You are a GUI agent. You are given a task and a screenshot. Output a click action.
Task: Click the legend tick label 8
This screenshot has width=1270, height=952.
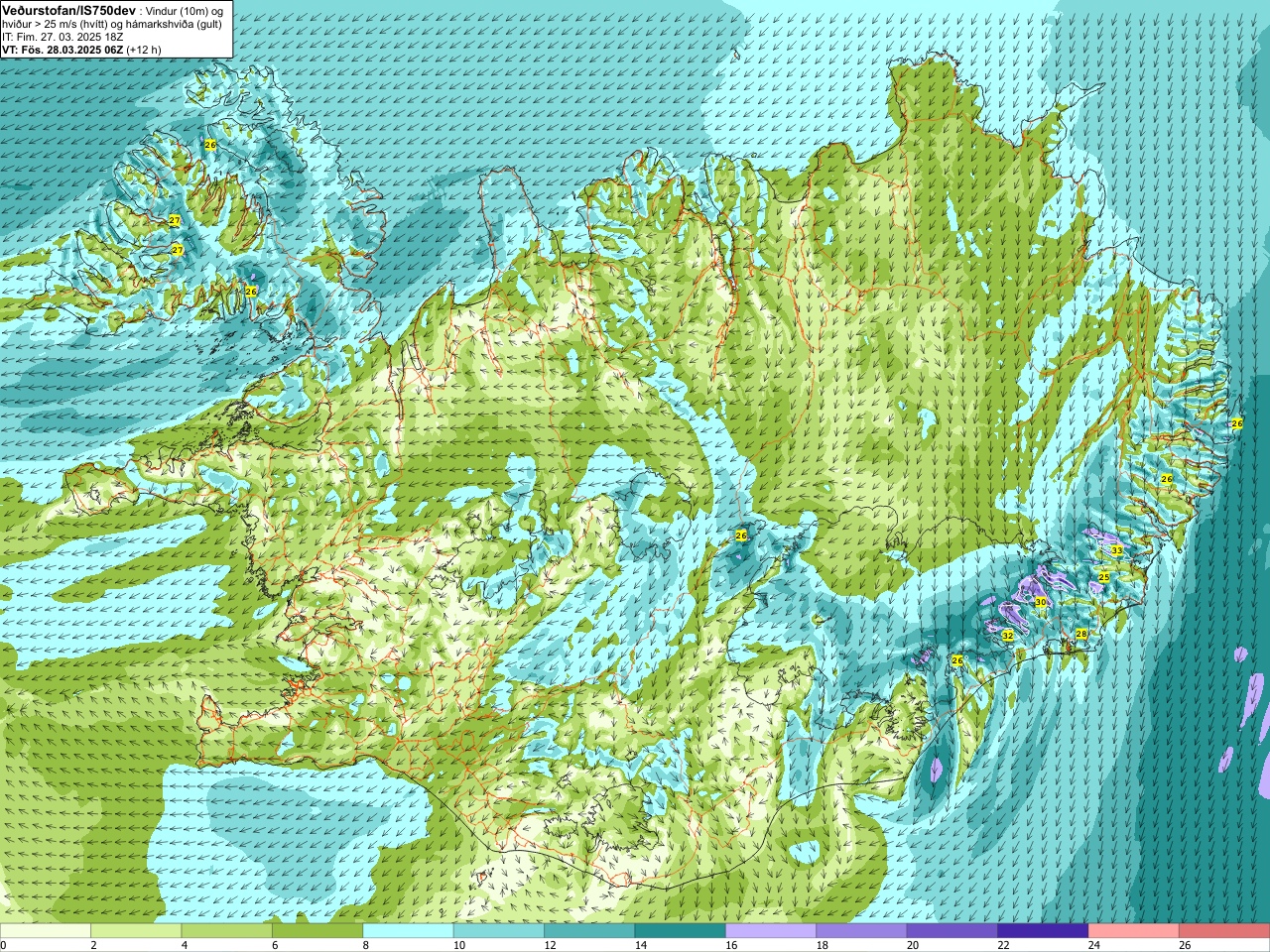point(366,946)
